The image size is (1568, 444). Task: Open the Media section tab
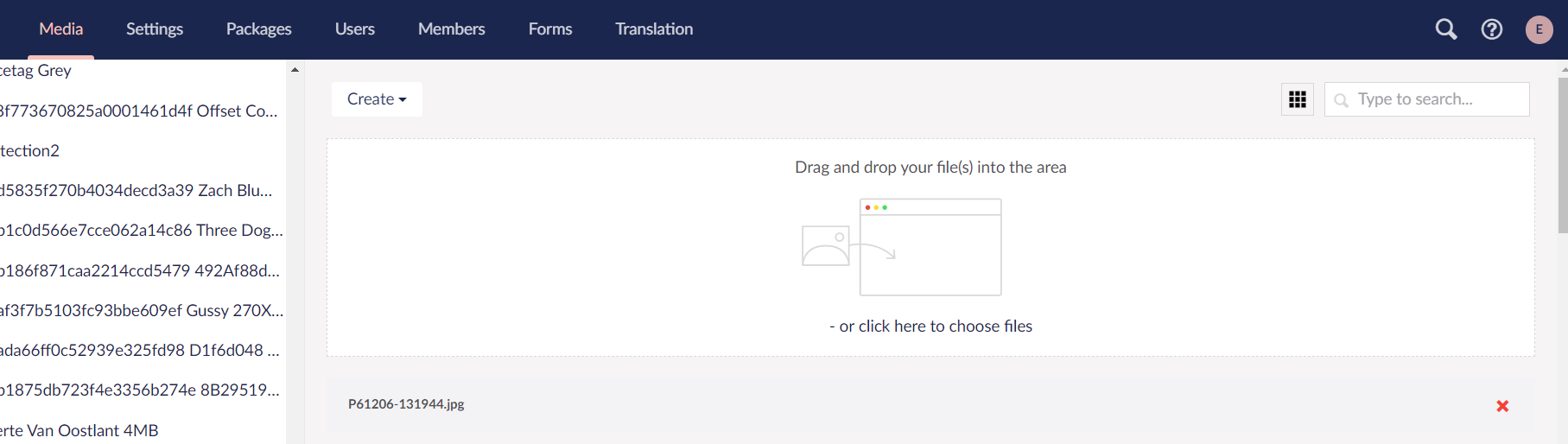(x=60, y=29)
